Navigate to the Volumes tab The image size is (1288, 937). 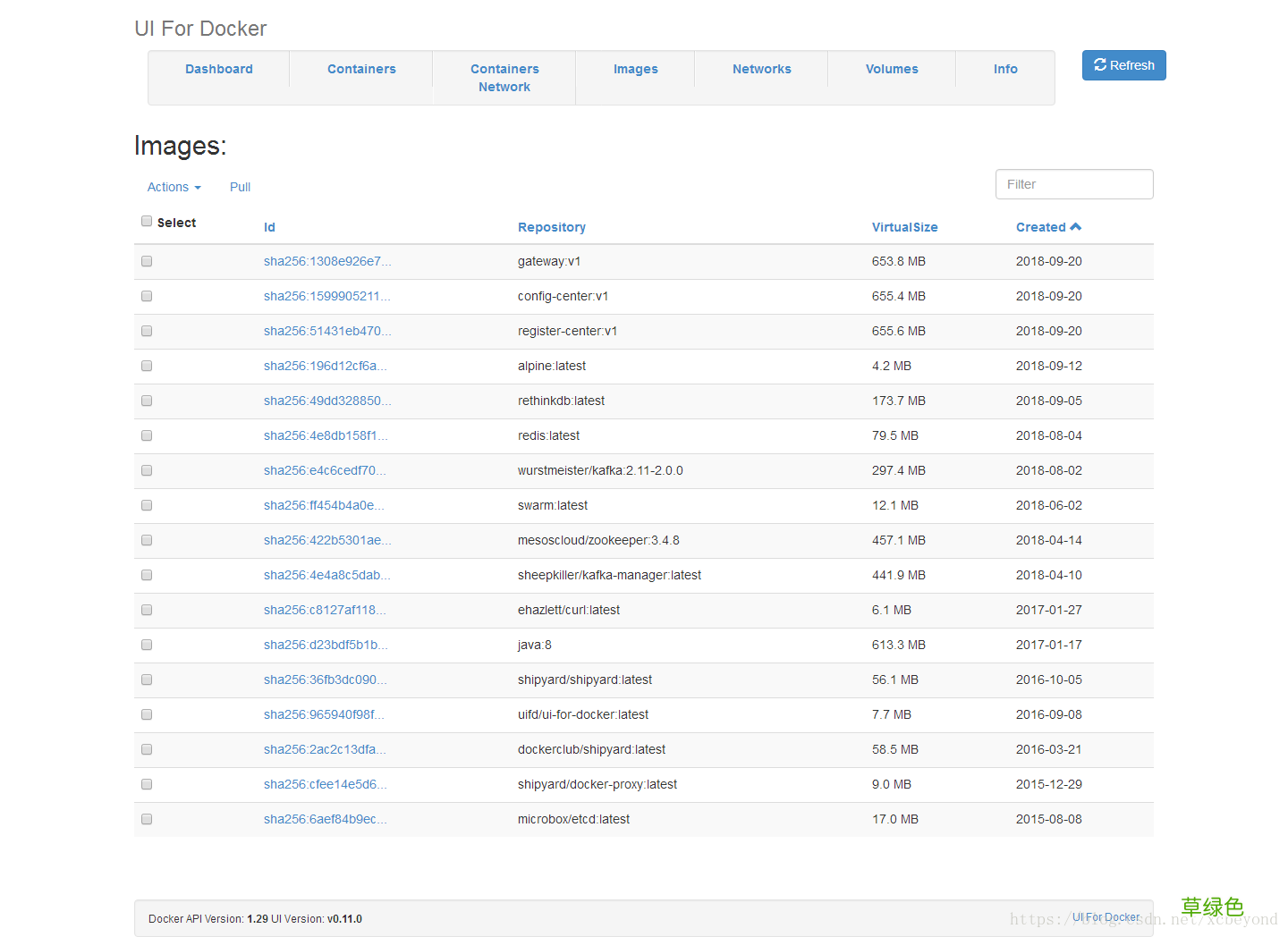[x=891, y=69]
